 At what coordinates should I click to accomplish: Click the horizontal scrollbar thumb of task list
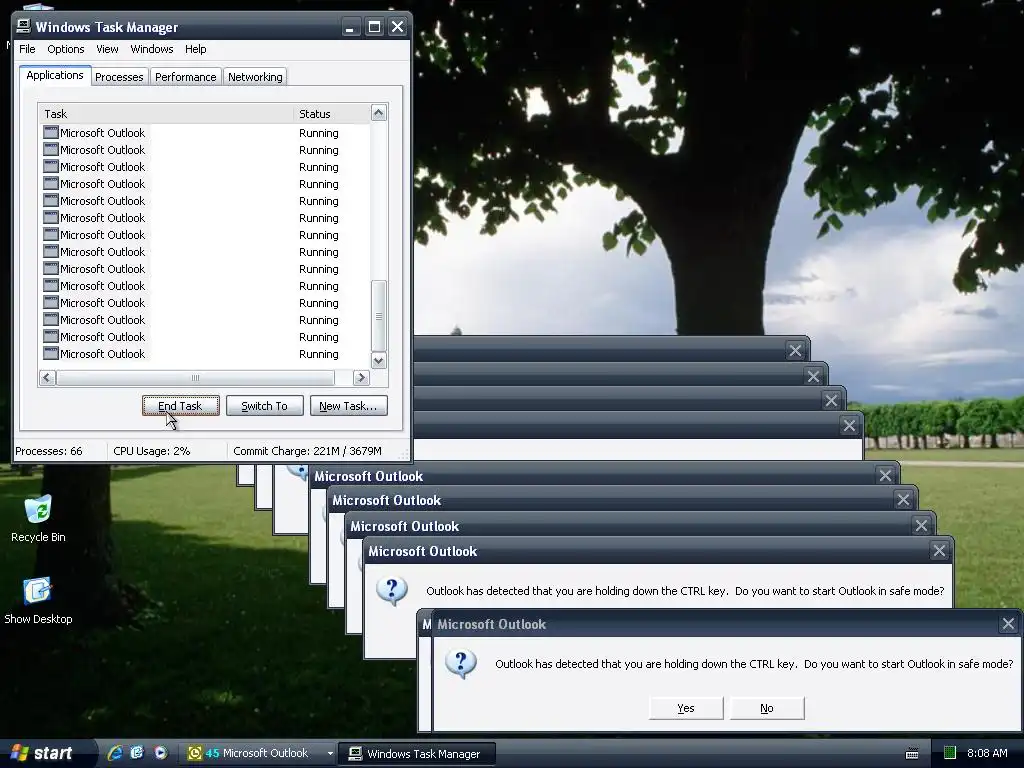(x=195, y=377)
